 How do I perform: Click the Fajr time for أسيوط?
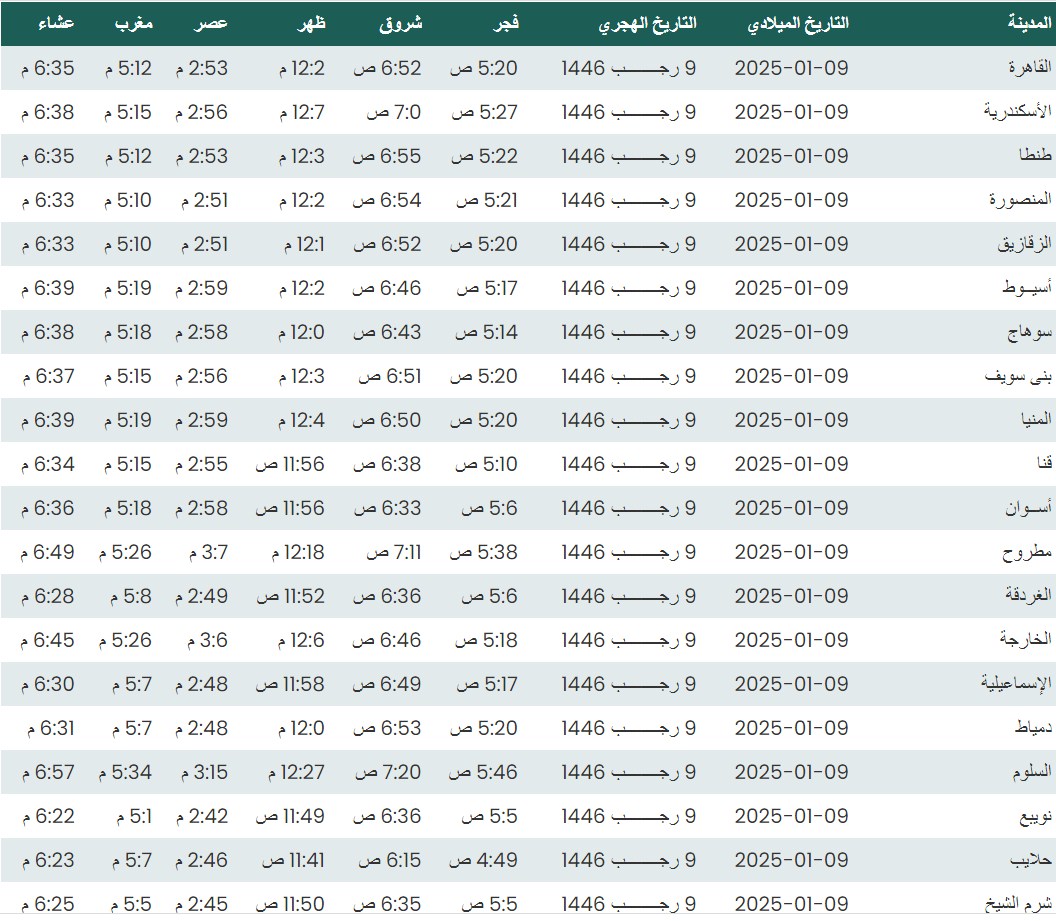pyautogui.click(x=487, y=288)
